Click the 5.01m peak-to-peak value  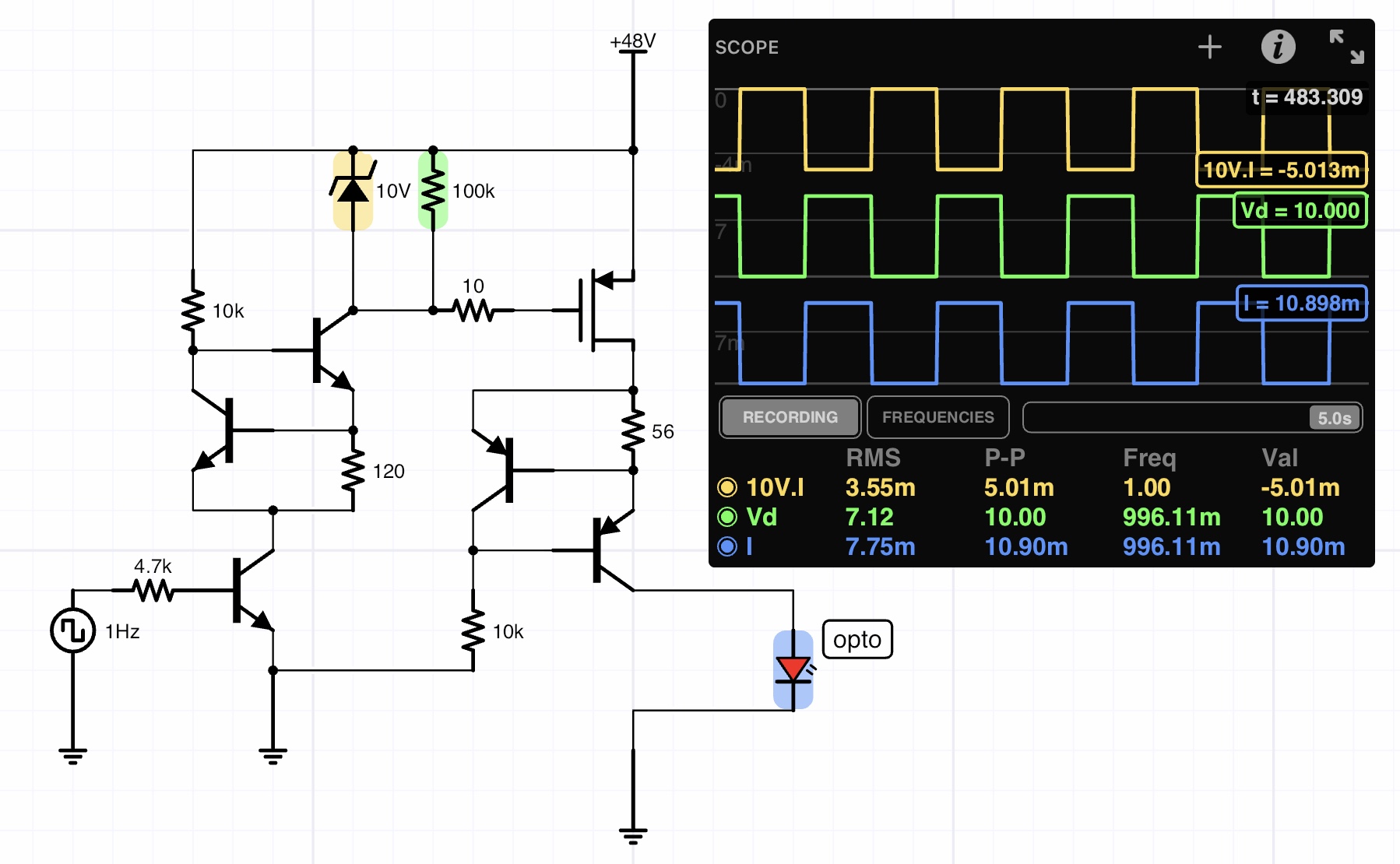1019,487
